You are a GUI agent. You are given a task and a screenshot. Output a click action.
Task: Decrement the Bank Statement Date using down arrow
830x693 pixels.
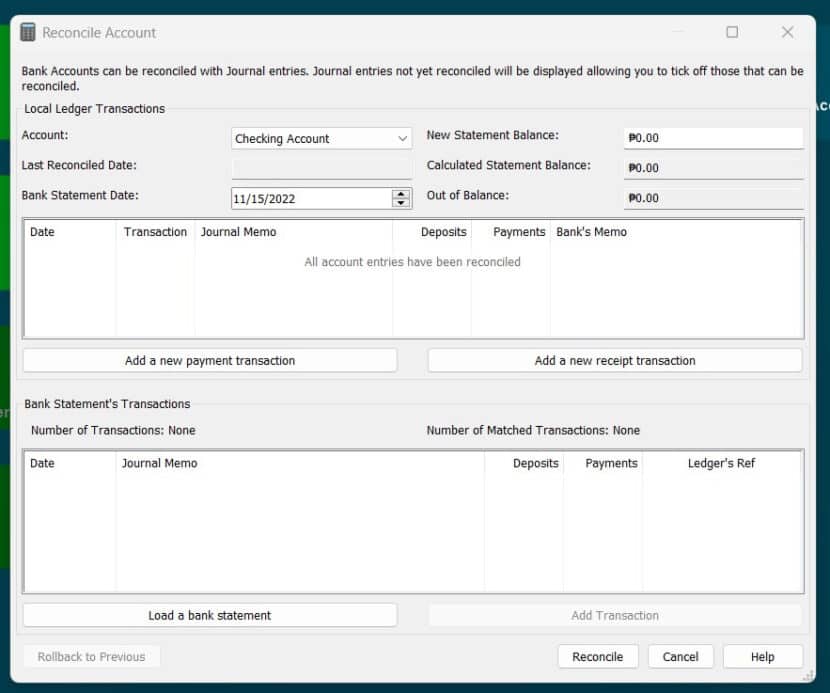coord(400,202)
